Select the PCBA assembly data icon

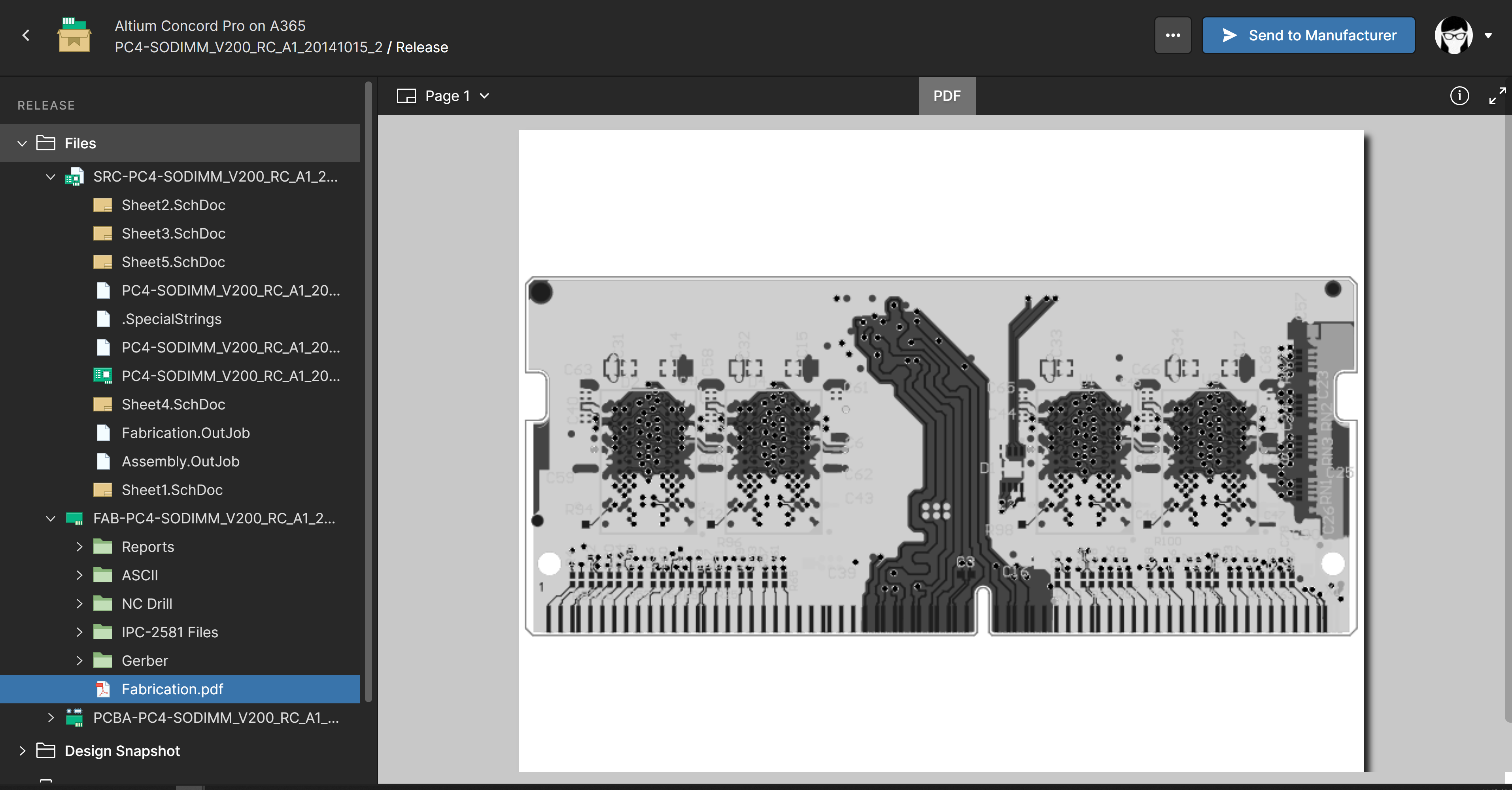pyautogui.click(x=74, y=717)
